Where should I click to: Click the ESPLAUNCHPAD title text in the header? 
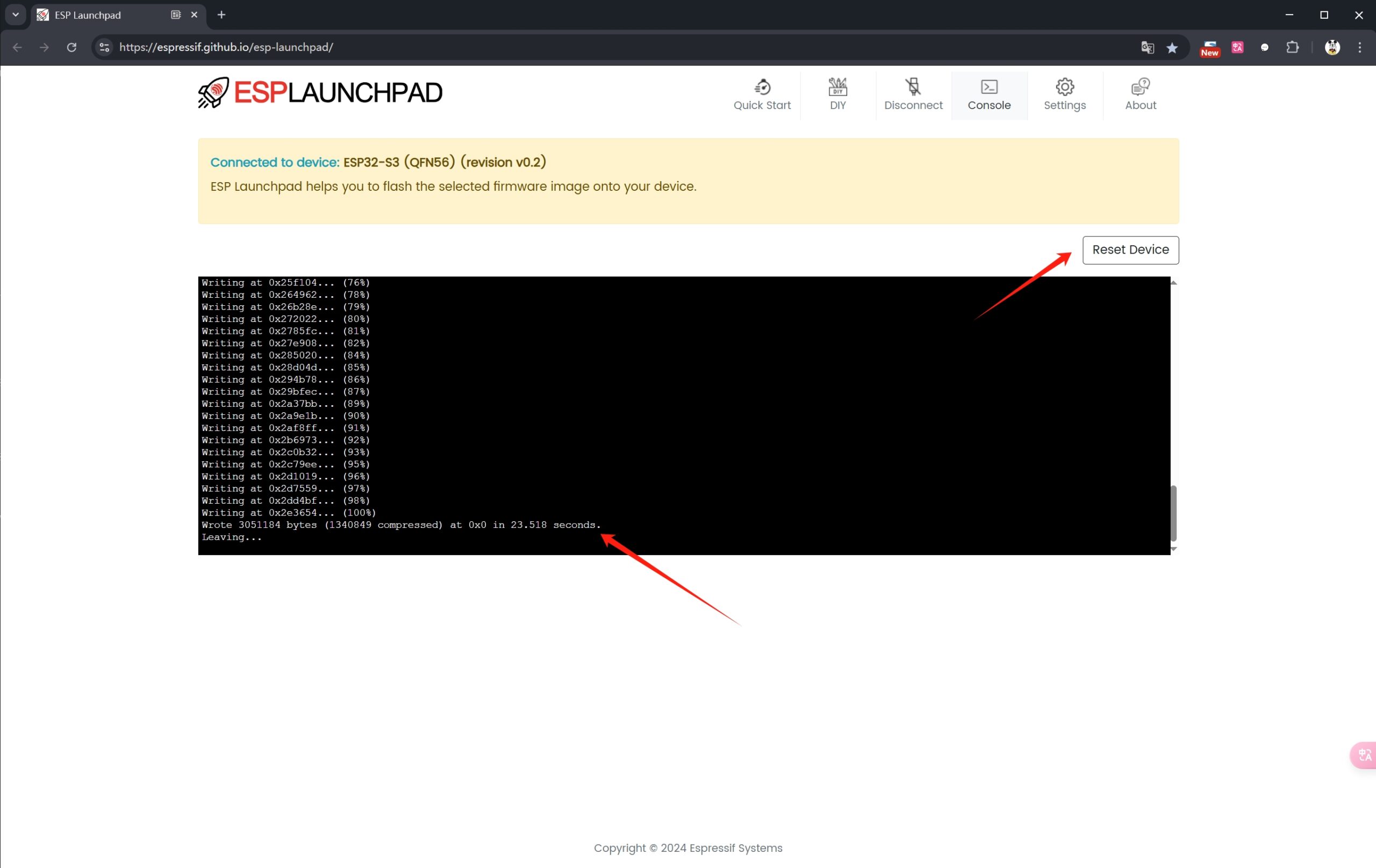(338, 92)
